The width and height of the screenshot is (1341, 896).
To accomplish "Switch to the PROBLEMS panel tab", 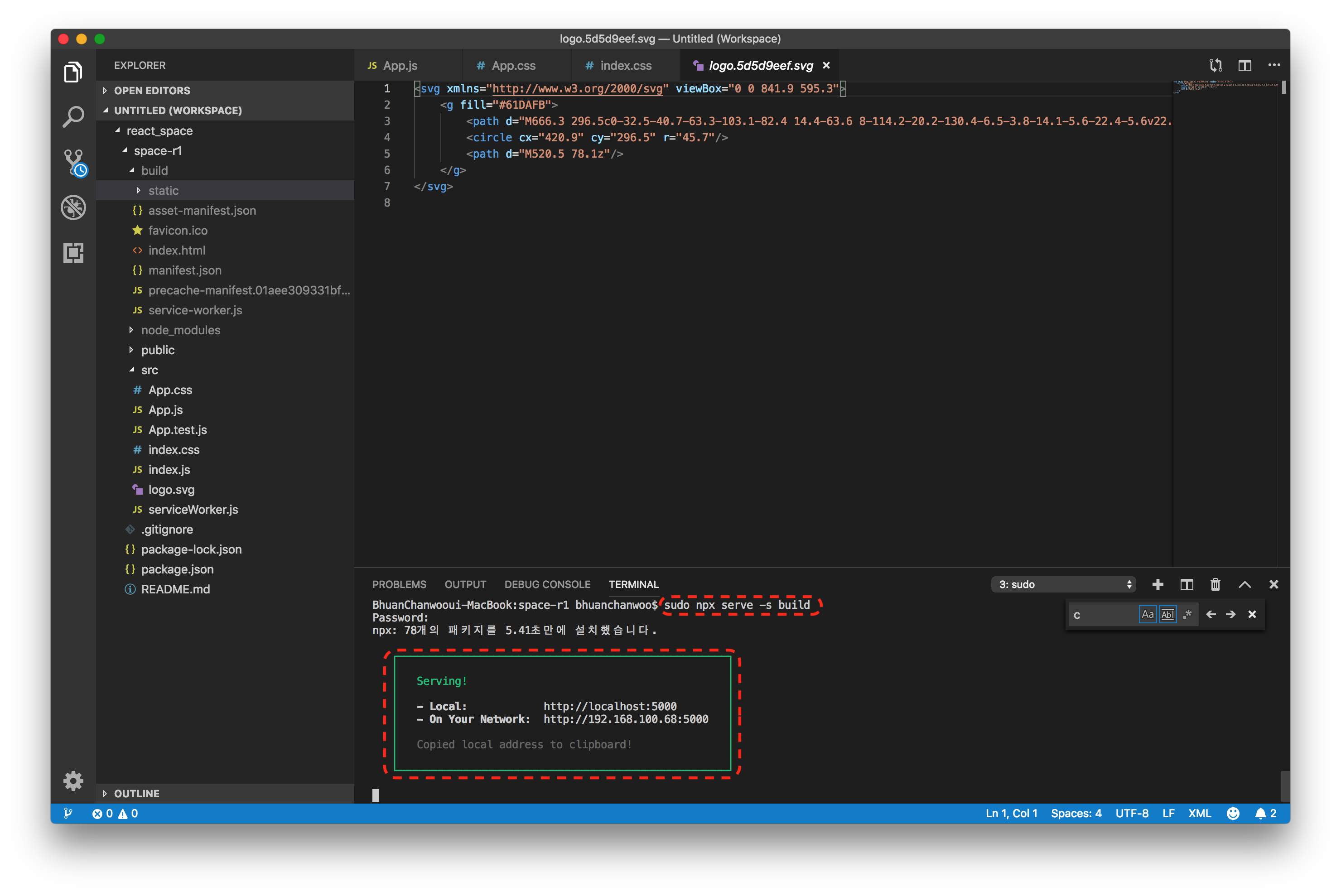I will point(399,584).
